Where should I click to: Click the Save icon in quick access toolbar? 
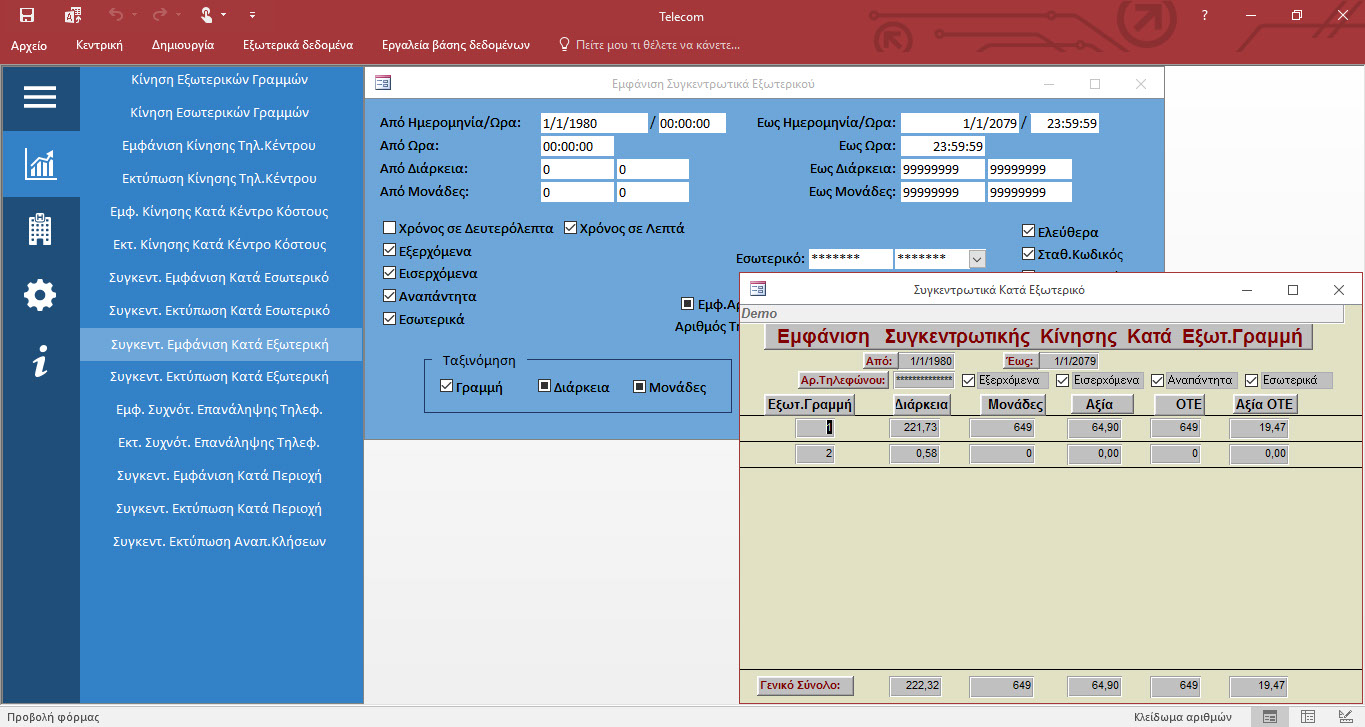(27, 15)
